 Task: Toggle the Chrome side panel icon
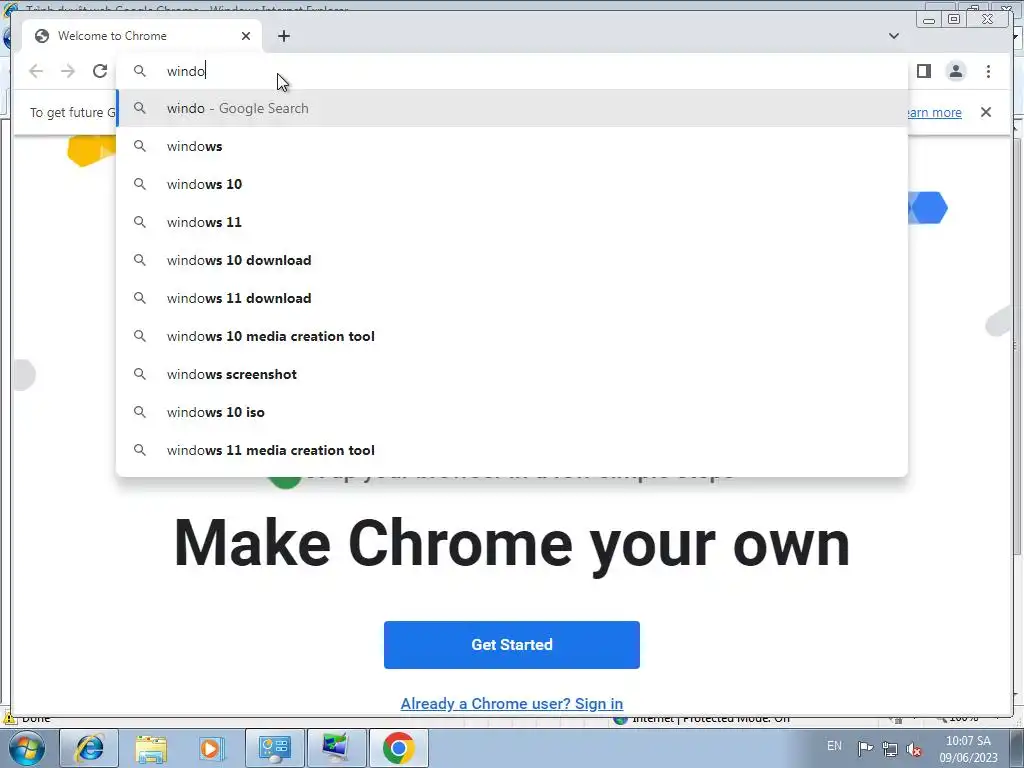pos(923,71)
